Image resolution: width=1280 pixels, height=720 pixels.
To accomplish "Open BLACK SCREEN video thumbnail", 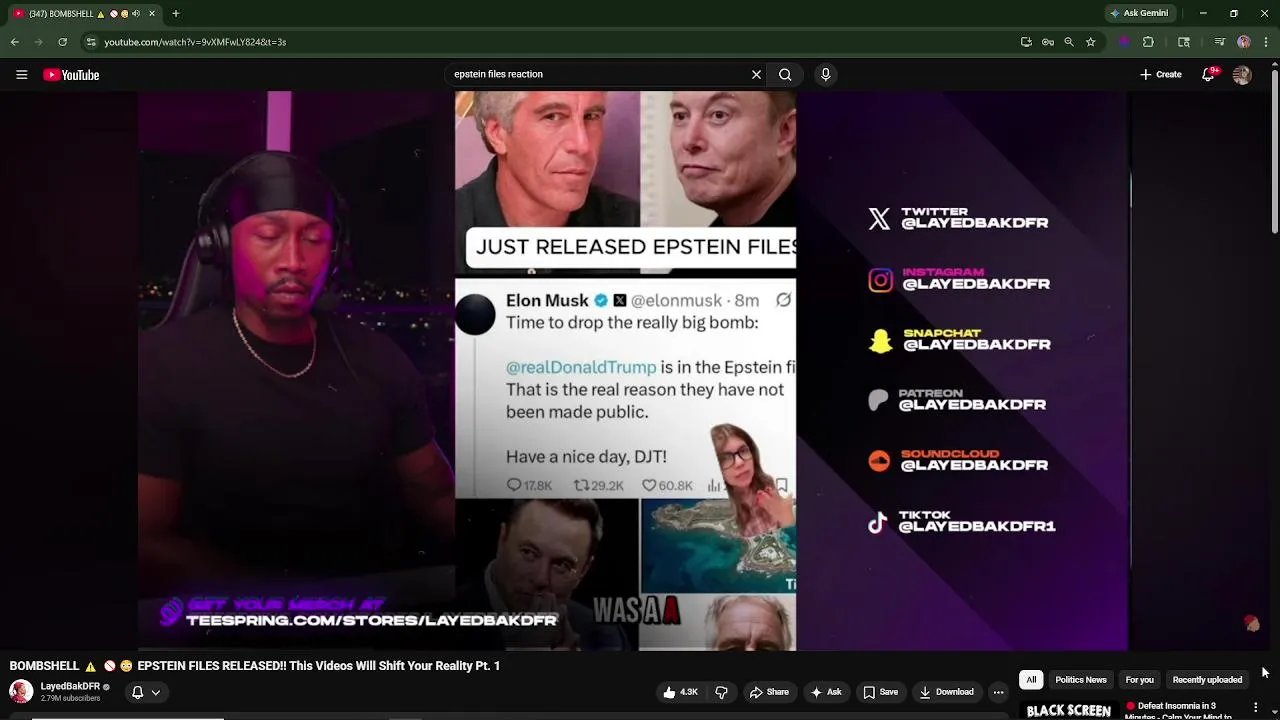I will pyautogui.click(x=1068, y=711).
